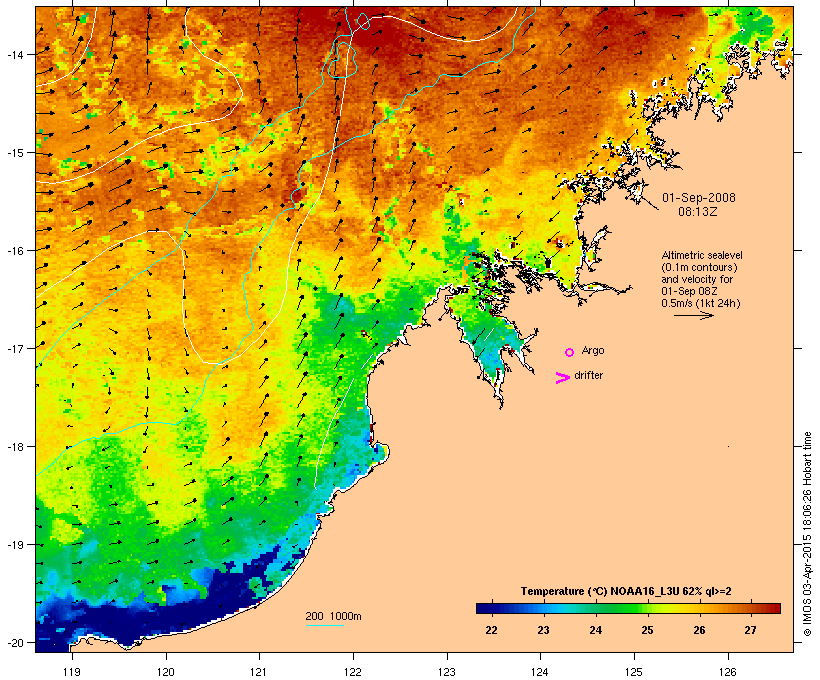
Task: Click the '26' colorbar tick label
Action: (699, 630)
